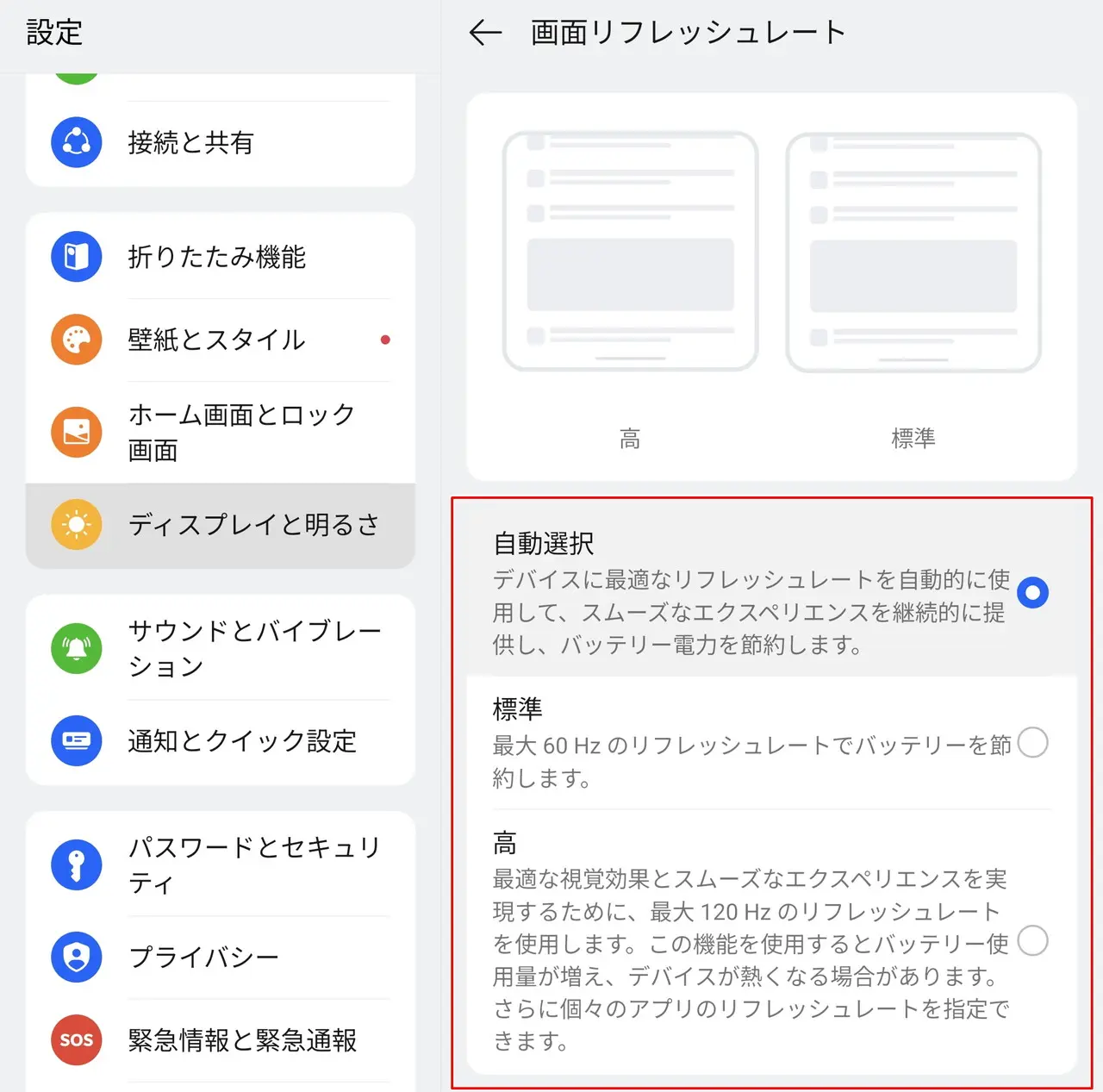Click the パスワードとセキュリティ key icon
The image size is (1103, 1092).
(x=77, y=864)
